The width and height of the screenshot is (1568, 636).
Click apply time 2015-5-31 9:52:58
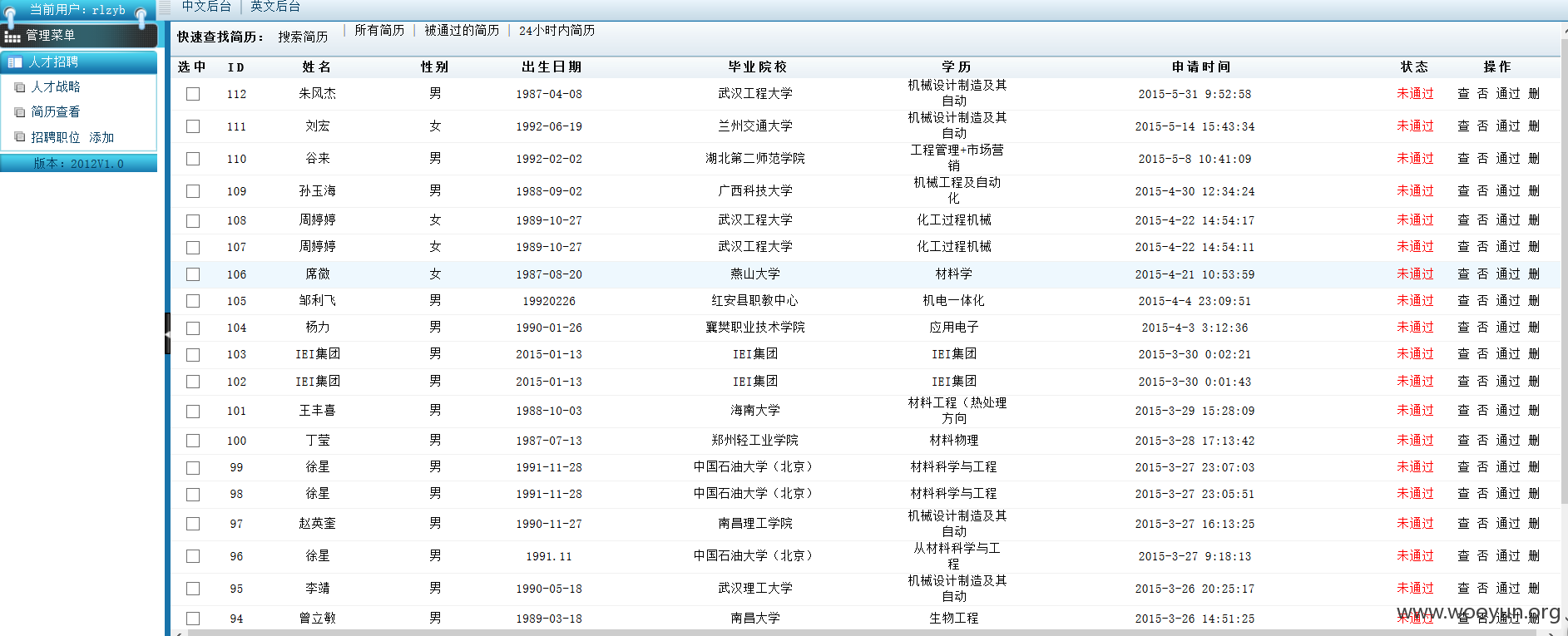coord(1195,94)
